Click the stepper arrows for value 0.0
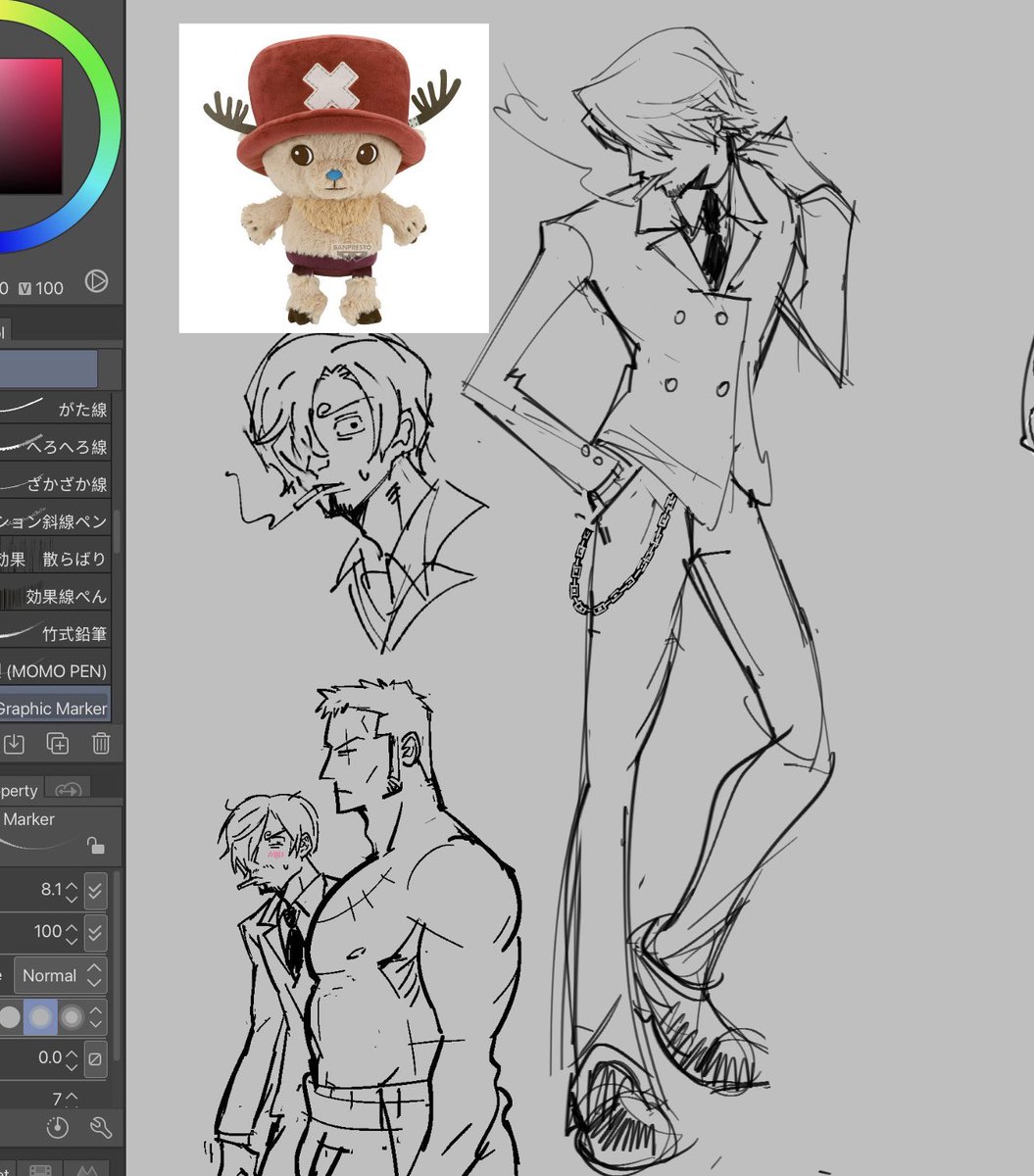This screenshot has height=1176, width=1034. coord(72,1058)
